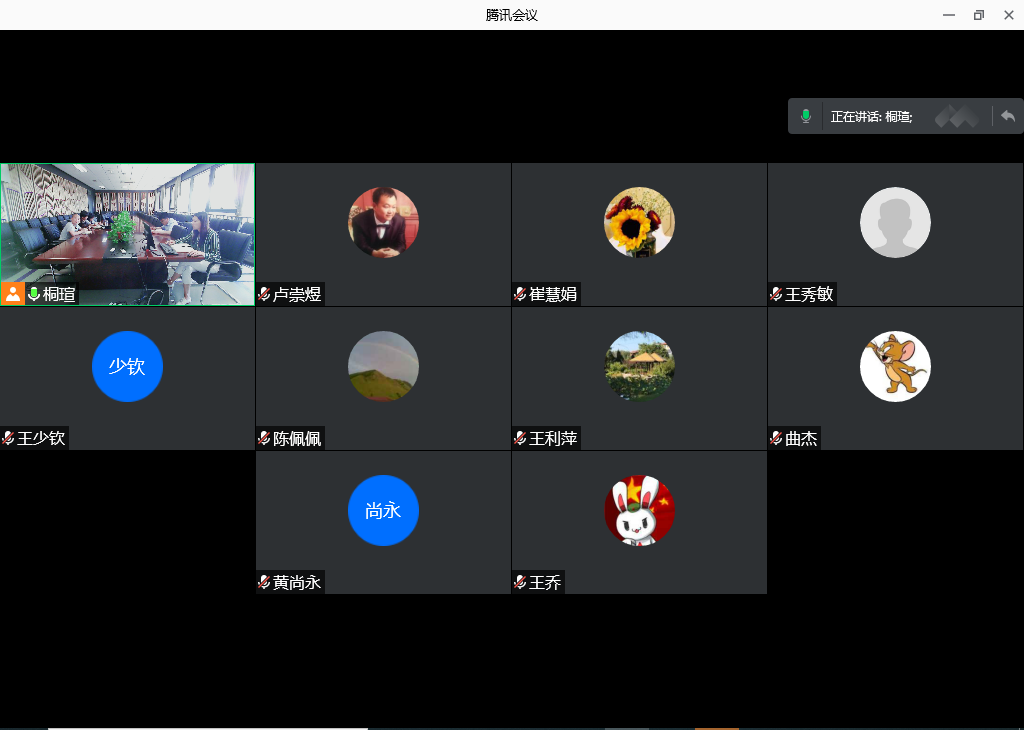Click the blue 少钦 avatar circle
Image resolution: width=1024 pixels, height=730 pixels.
coord(127,366)
